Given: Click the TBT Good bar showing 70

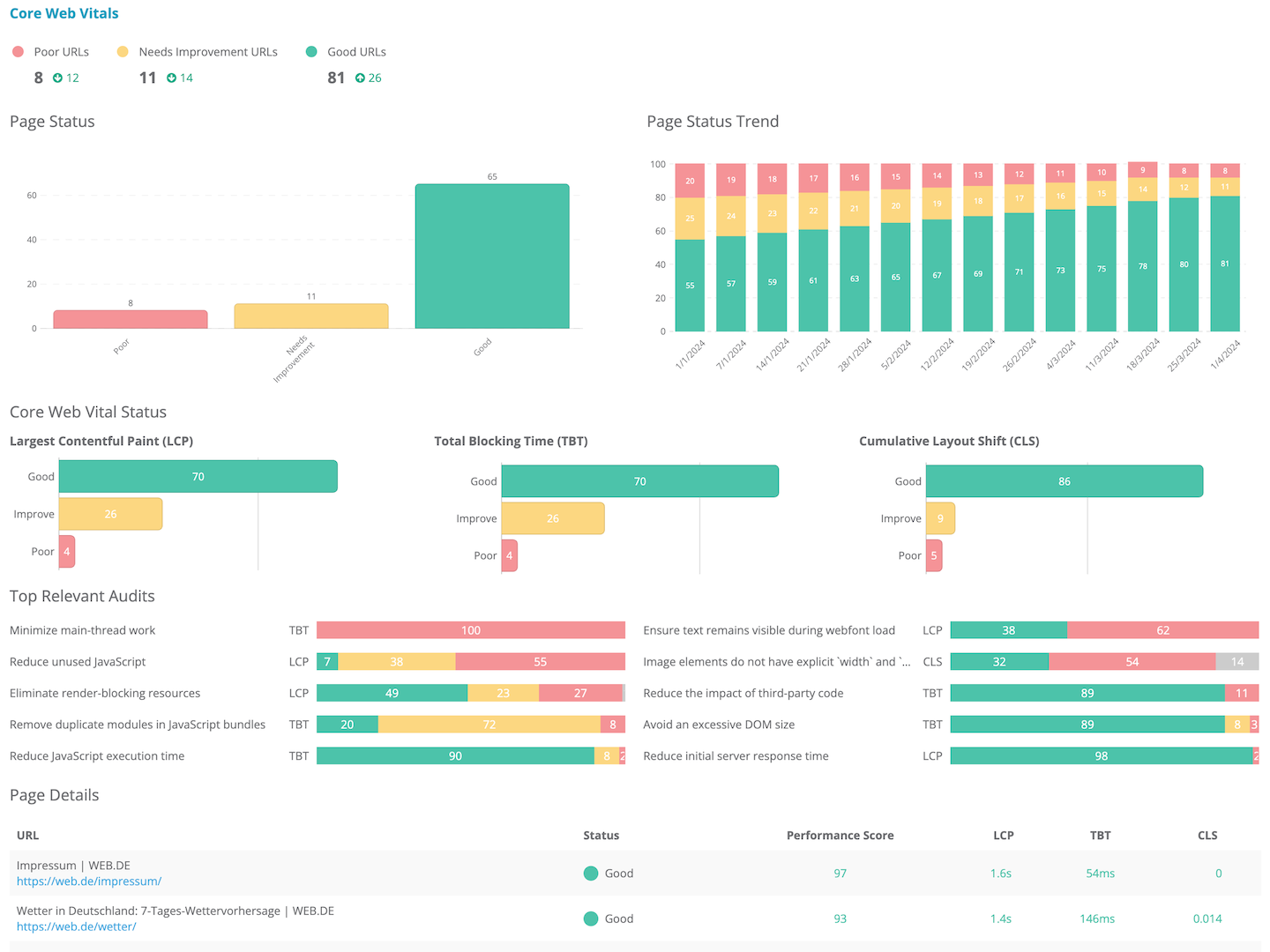Looking at the screenshot, I should coord(640,481).
